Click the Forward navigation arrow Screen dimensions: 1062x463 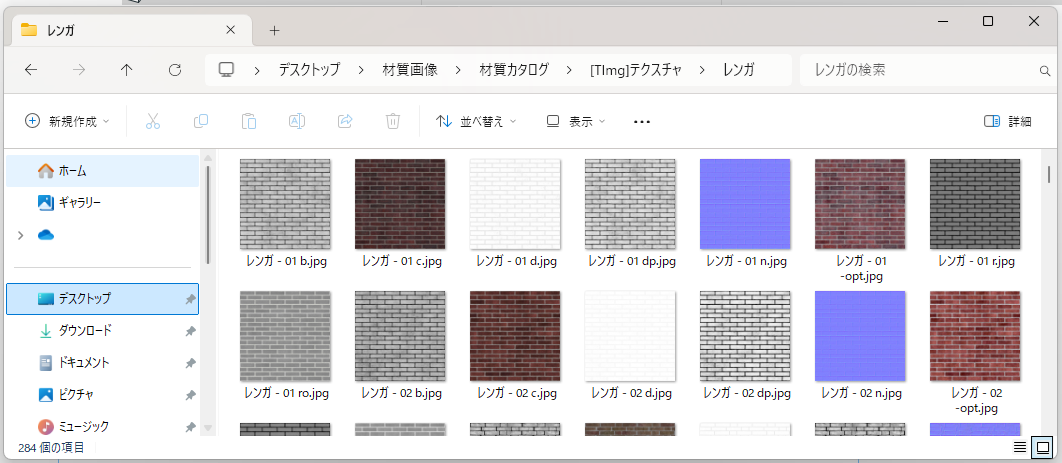point(79,70)
